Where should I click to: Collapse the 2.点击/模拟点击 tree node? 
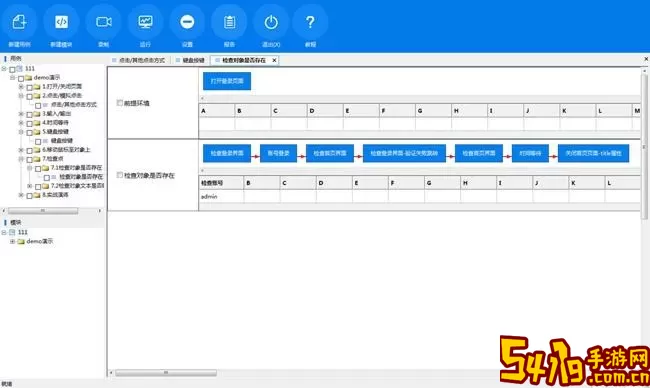tap(21, 96)
